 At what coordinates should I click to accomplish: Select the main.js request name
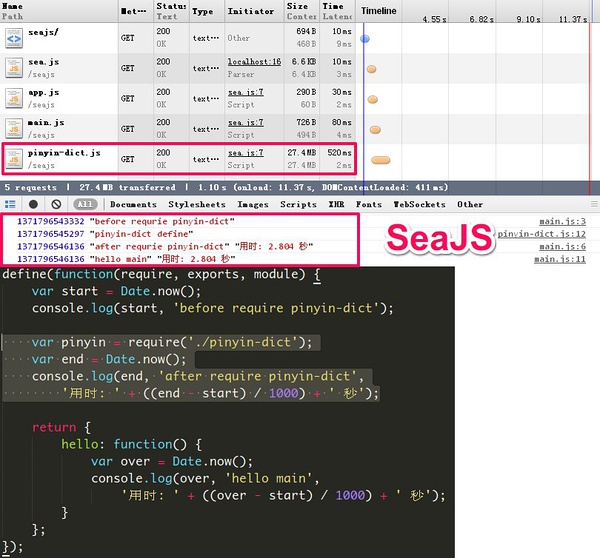pos(46,123)
